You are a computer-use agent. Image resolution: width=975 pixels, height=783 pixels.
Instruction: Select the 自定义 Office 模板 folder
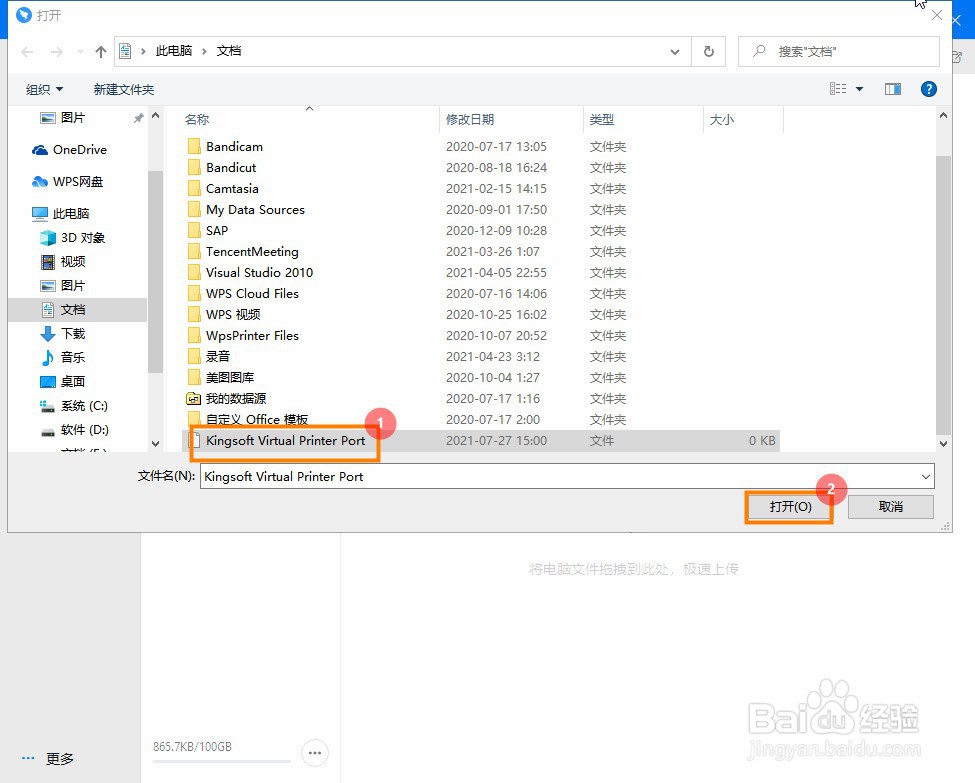pos(257,420)
